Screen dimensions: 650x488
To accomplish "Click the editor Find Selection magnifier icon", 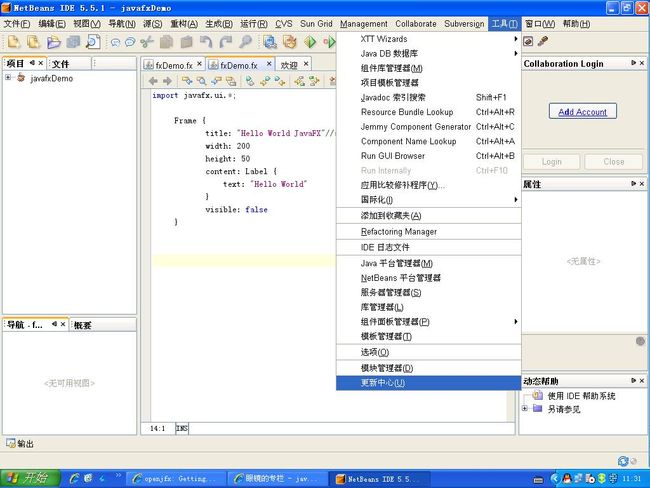I will coord(201,81).
